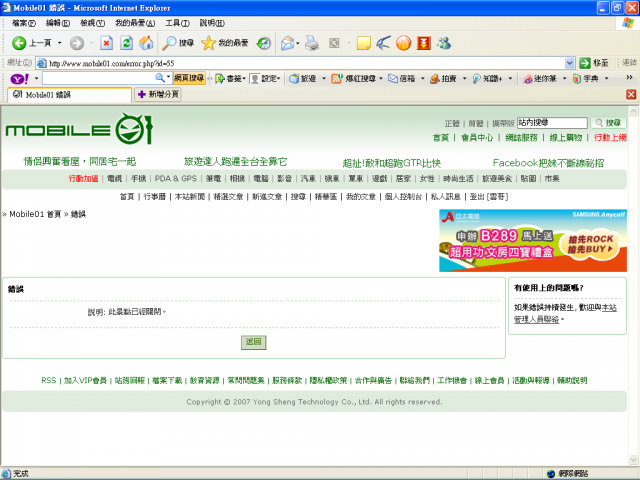Refresh the page using the toolbar icon
Image resolution: width=640 pixels, height=480 pixels.
point(127,43)
